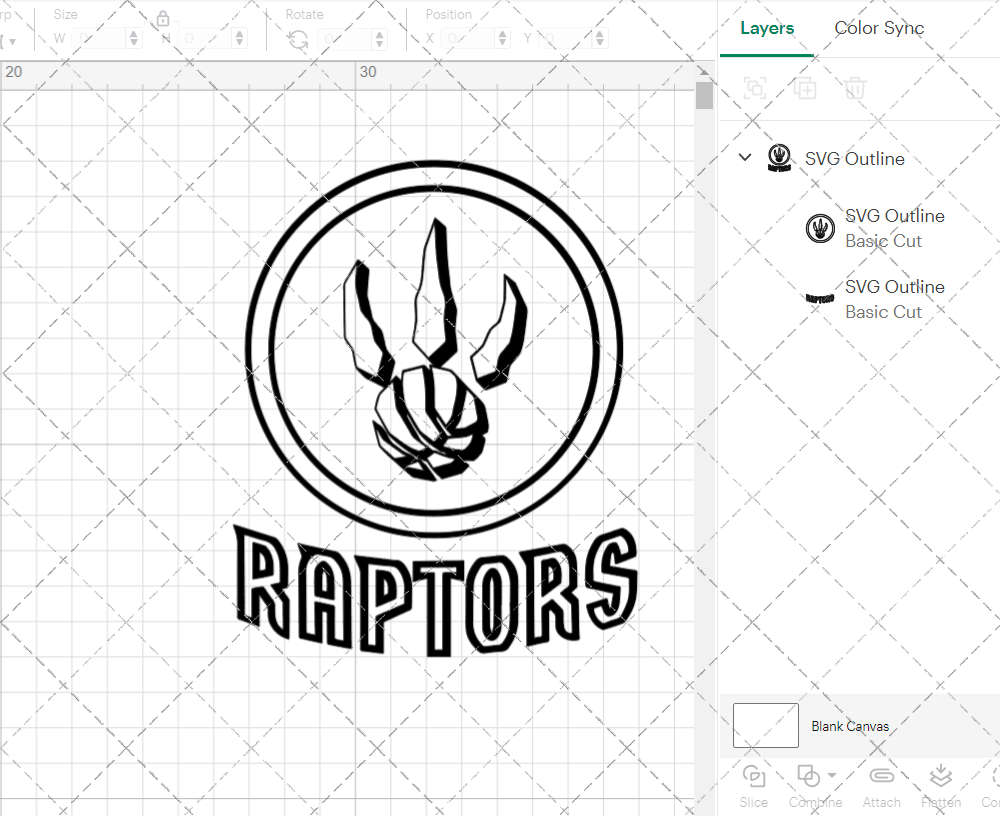1000x816 pixels.
Task: Open the shape selector dropdown at top left
Action: 12,38
